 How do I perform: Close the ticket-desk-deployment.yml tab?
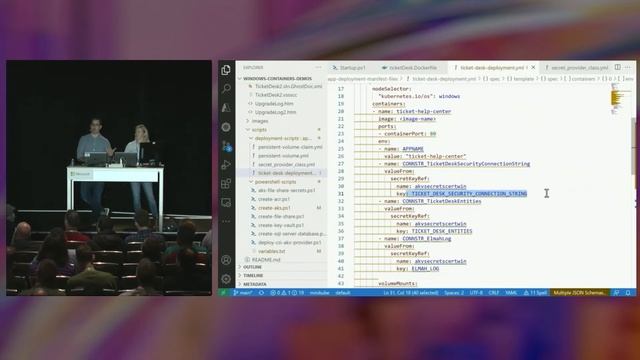pyautogui.click(x=533, y=67)
